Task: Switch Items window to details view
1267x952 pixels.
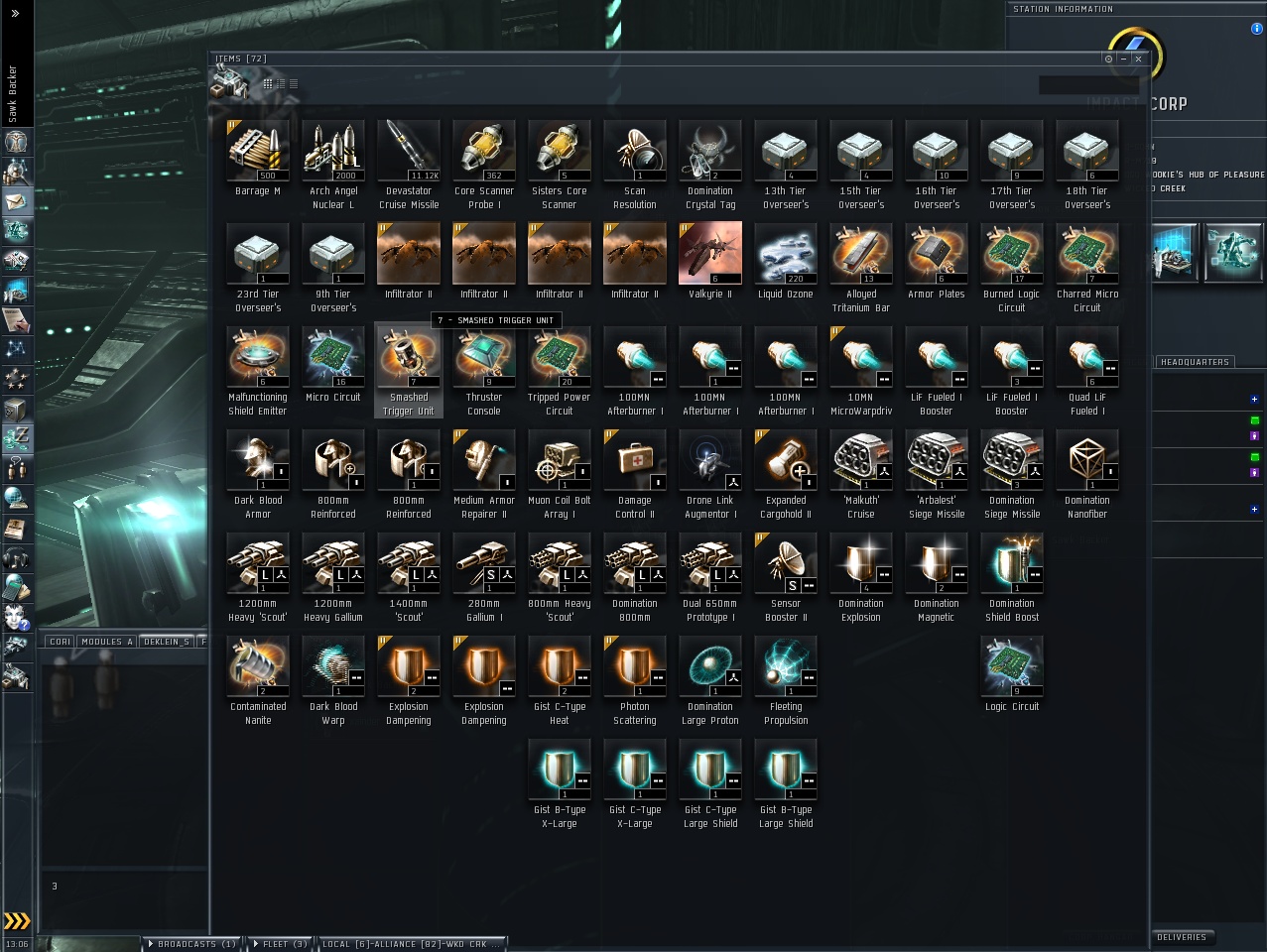Action: 281,84
